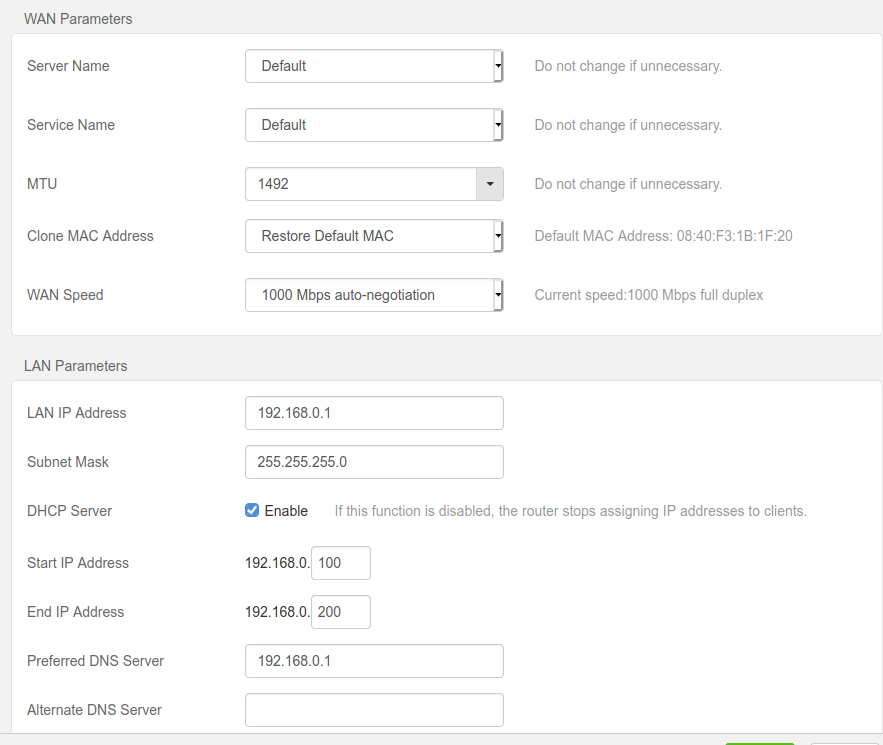This screenshot has width=883, height=745.
Task: Click arrow on WAN Speed select
Action: pos(498,295)
